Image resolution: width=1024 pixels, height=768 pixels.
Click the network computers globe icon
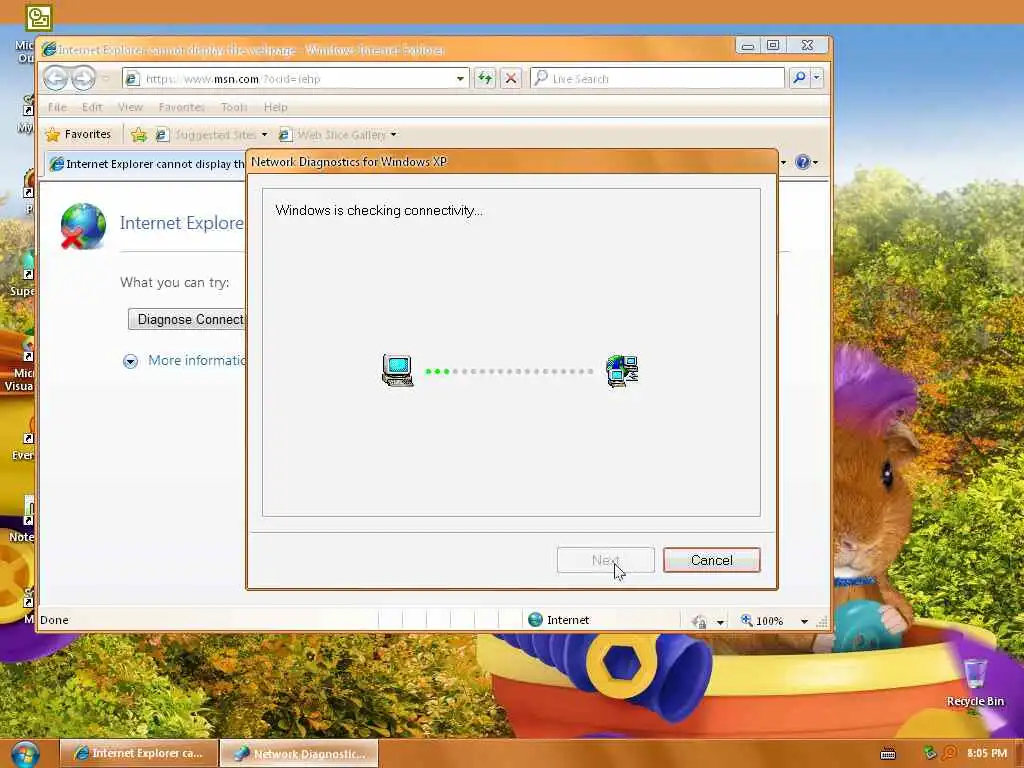pos(622,370)
